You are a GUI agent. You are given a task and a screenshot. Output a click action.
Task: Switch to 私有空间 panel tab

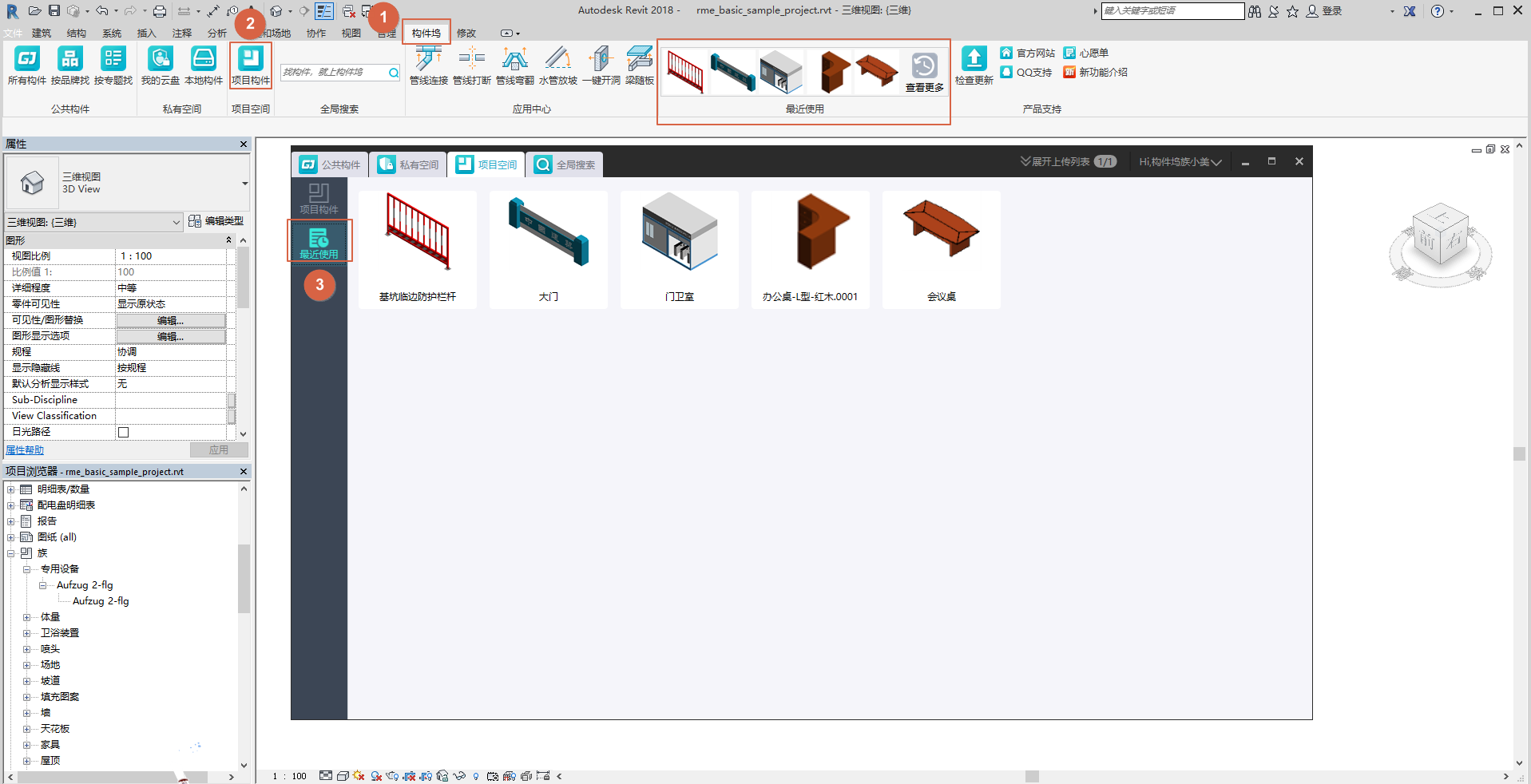coord(408,164)
